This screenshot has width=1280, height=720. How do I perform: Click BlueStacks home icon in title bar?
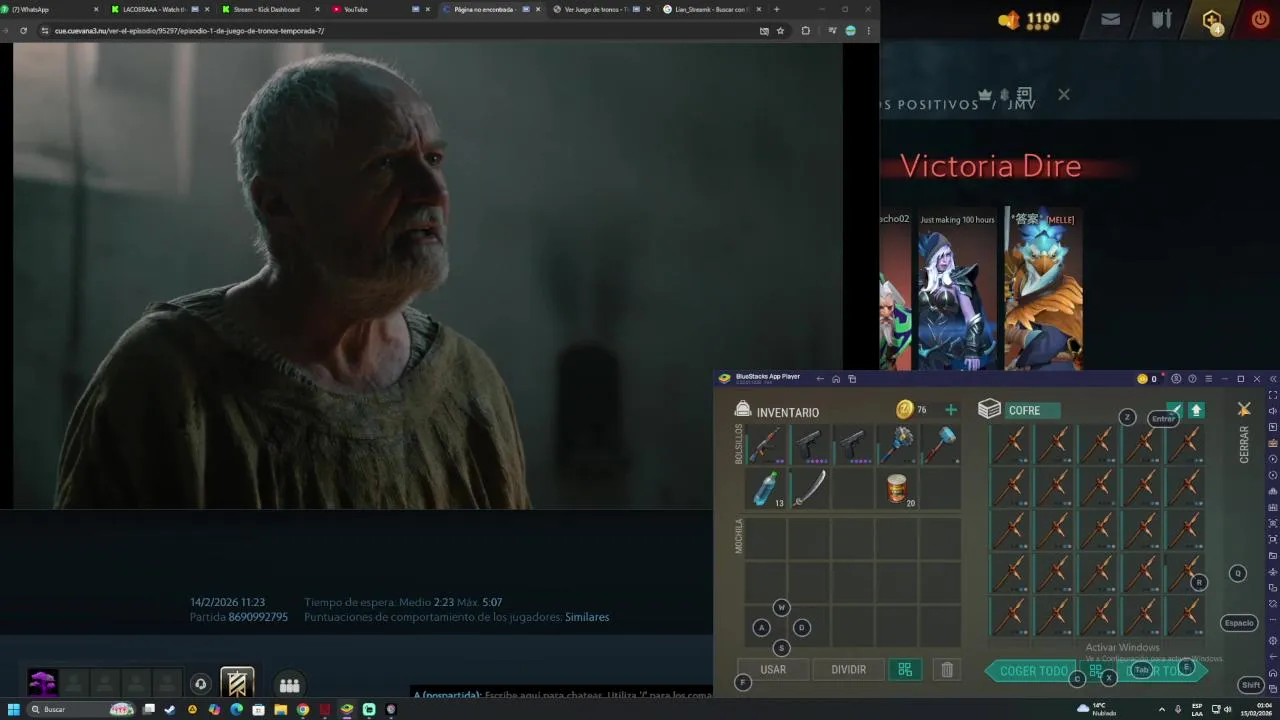(836, 379)
